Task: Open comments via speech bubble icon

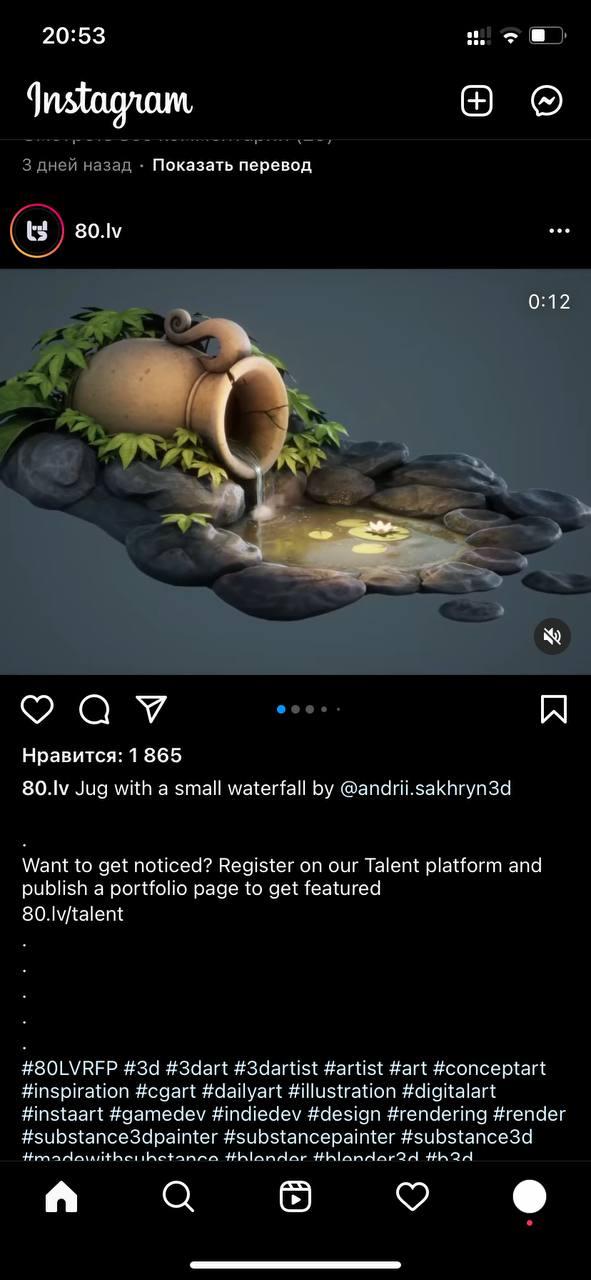Action: (94, 709)
